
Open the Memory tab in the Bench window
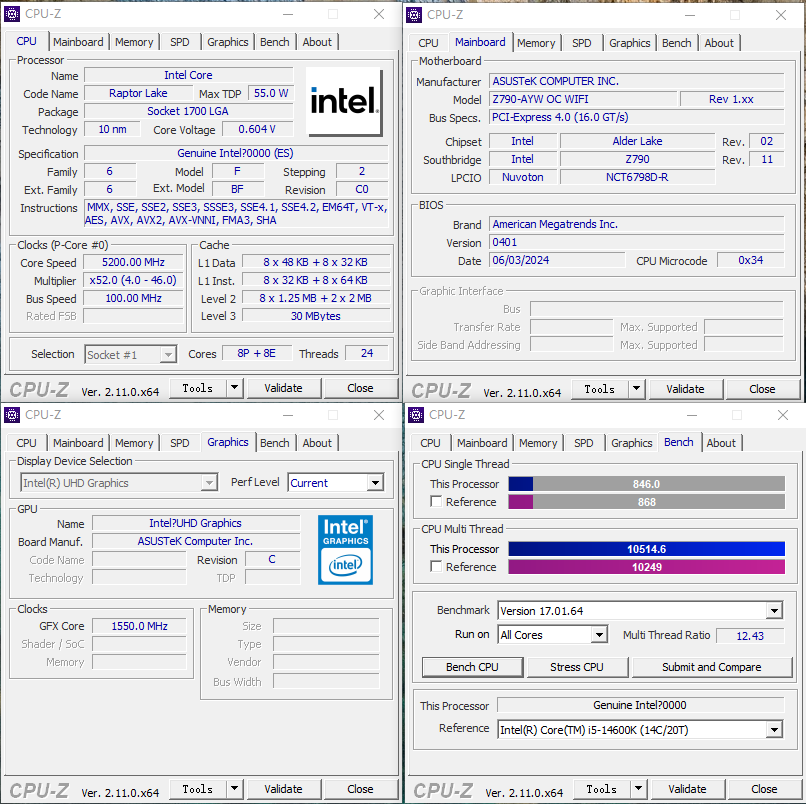[538, 443]
